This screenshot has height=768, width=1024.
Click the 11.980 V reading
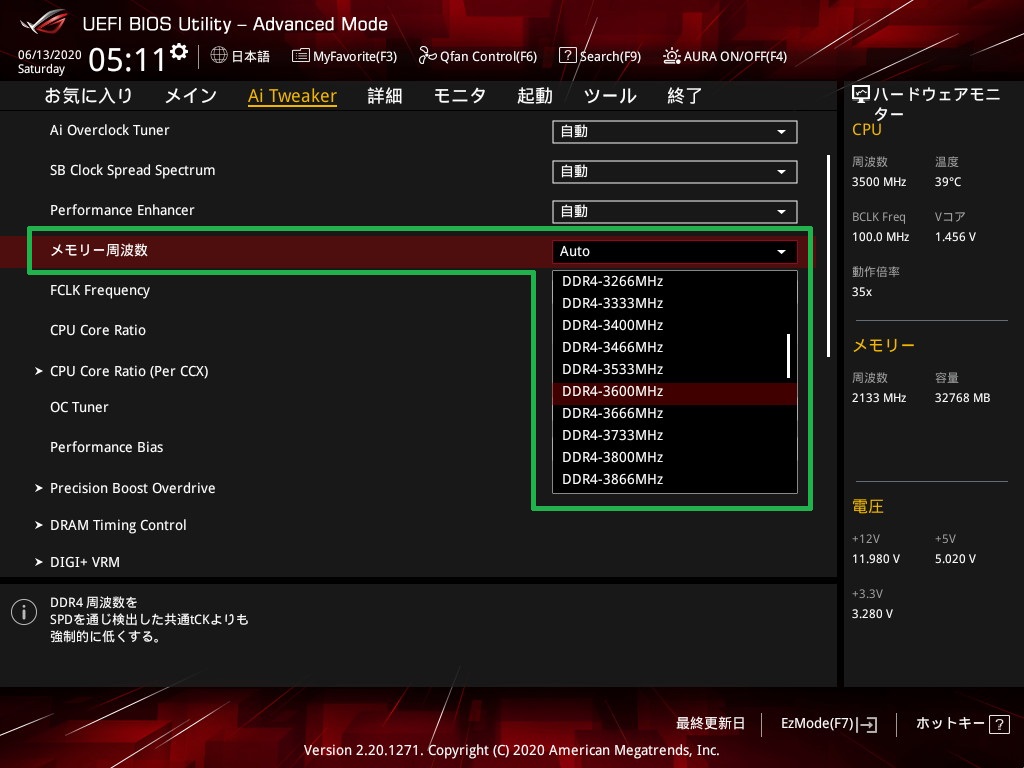[x=876, y=559]
